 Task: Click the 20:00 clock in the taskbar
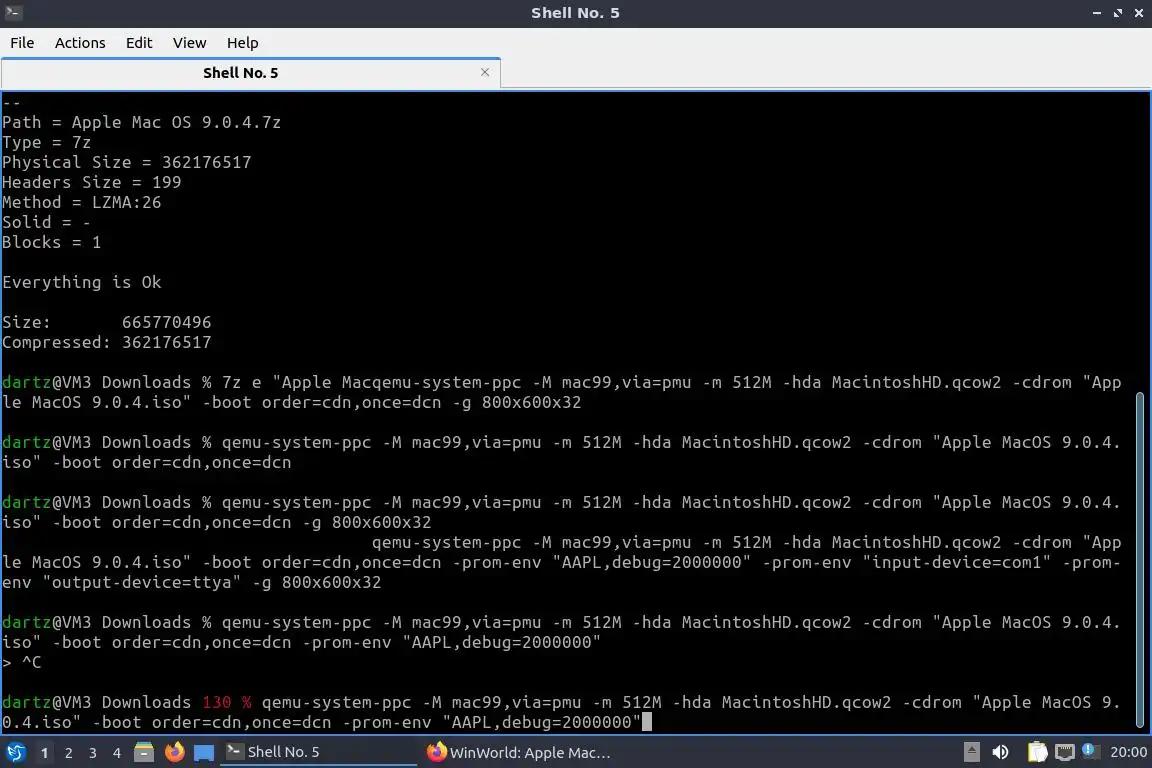click(x=1128, y=752)
